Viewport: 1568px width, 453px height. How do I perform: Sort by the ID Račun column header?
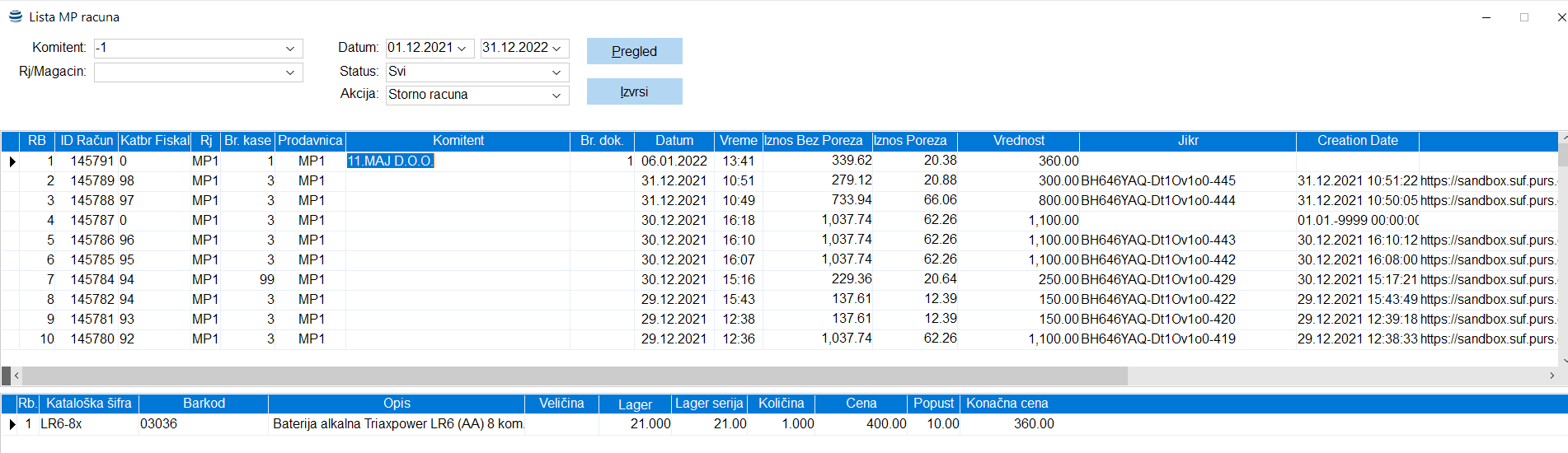[87, 141]
